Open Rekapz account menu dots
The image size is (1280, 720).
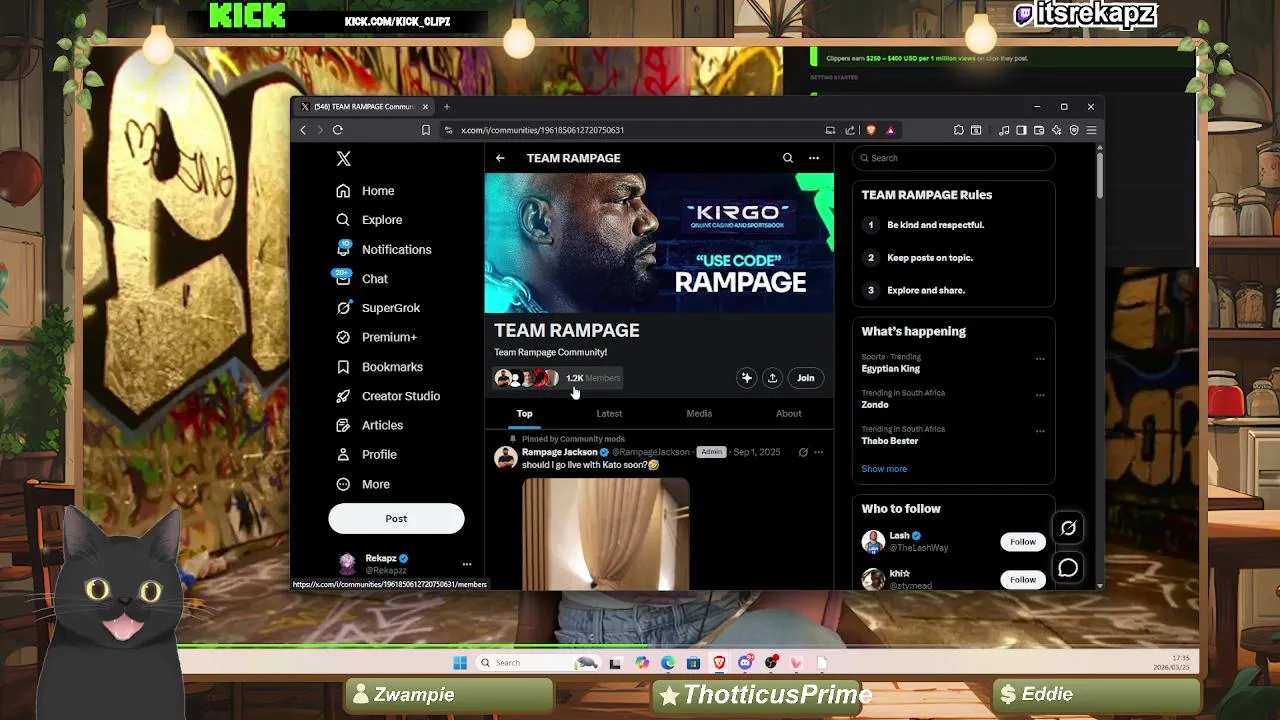[x=466, y=564]
